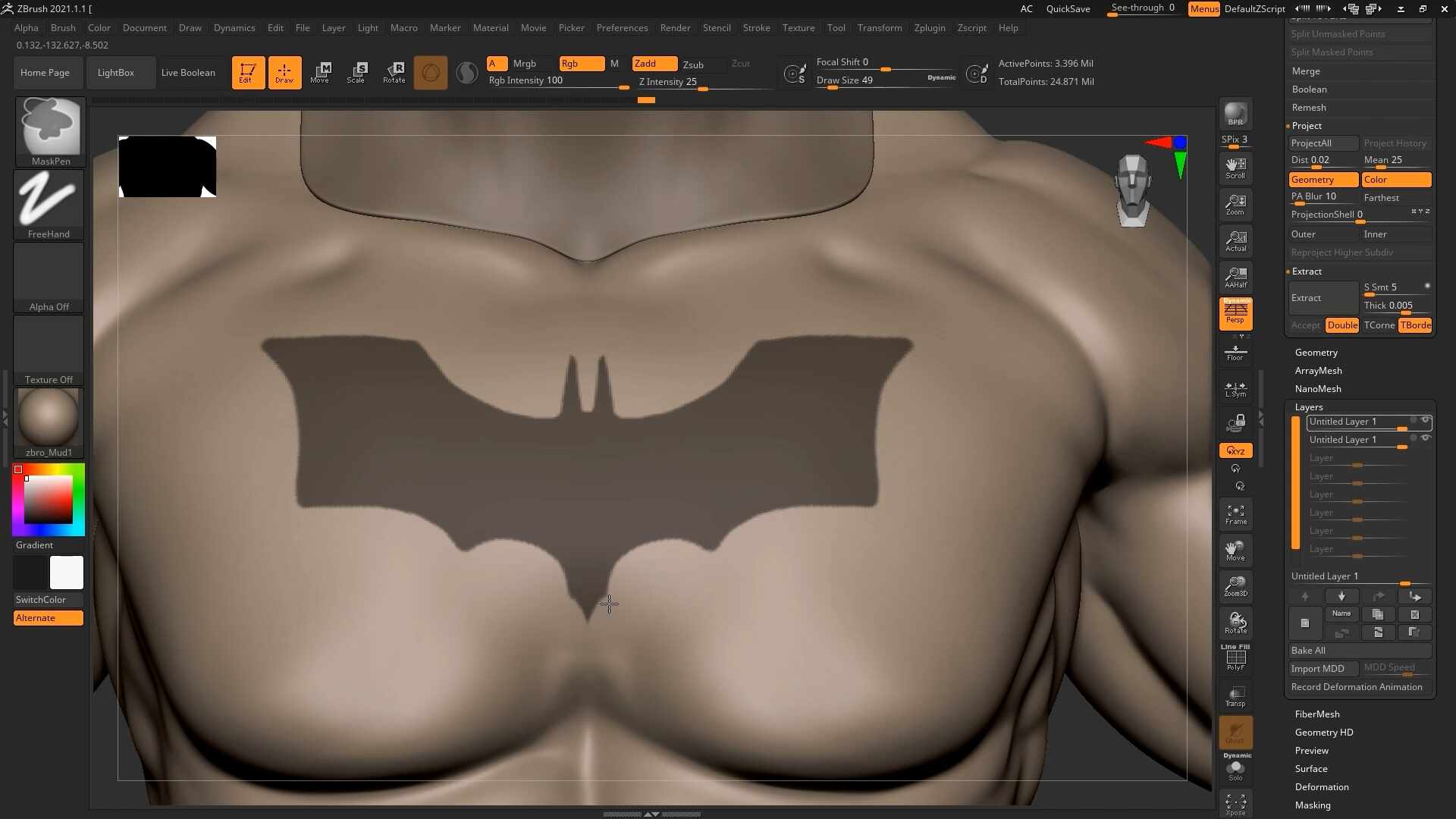
Task: Open the Zplugin menu
Action: pos(929,28)
